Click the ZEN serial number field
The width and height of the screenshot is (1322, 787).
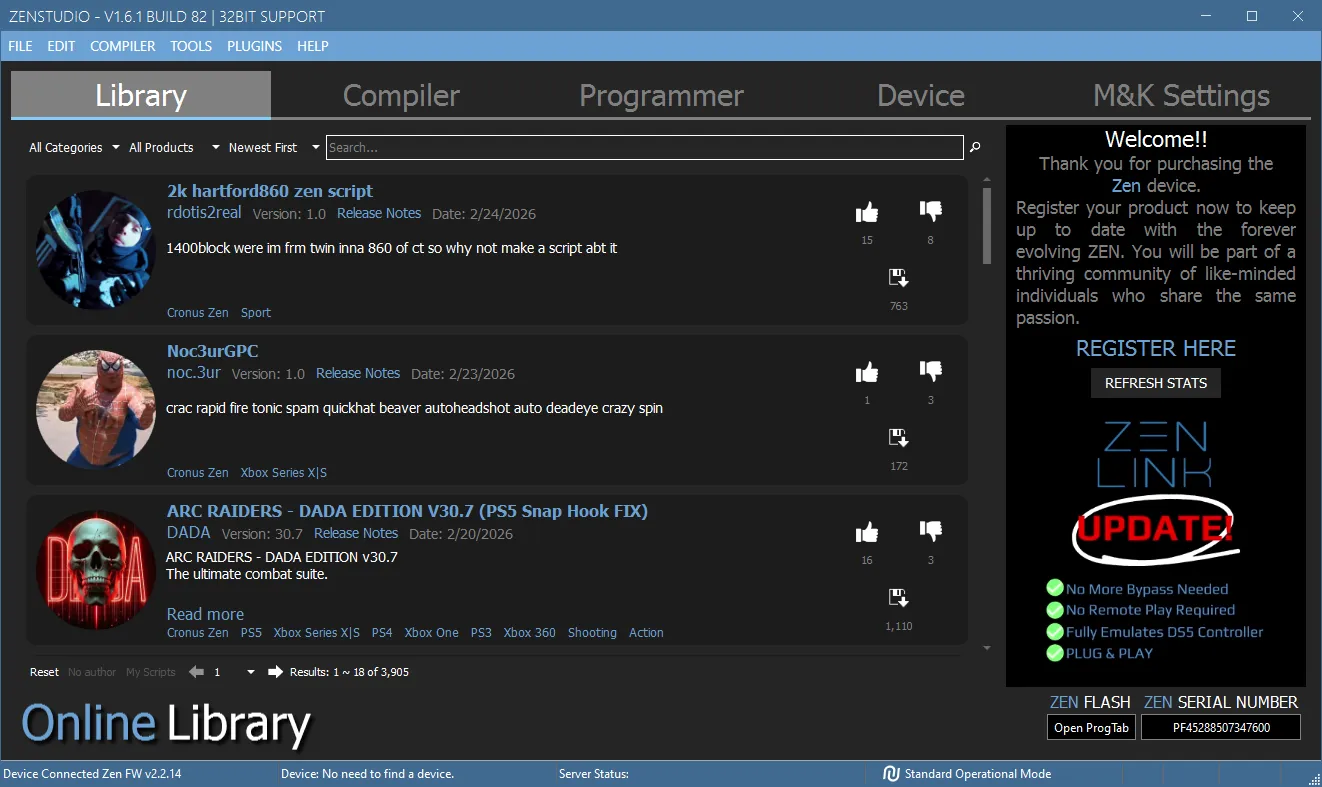tap(1221, 727)
